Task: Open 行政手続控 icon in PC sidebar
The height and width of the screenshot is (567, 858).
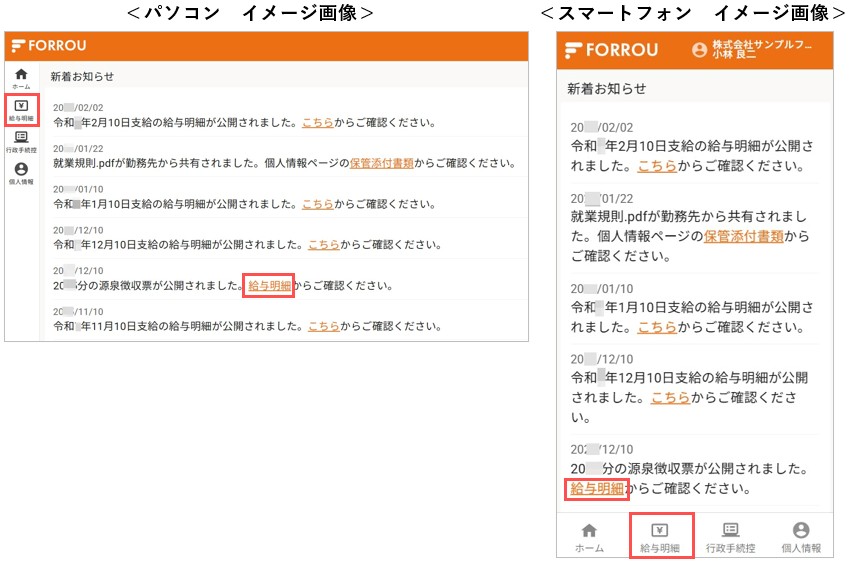Action: click(x=21, y=137)
